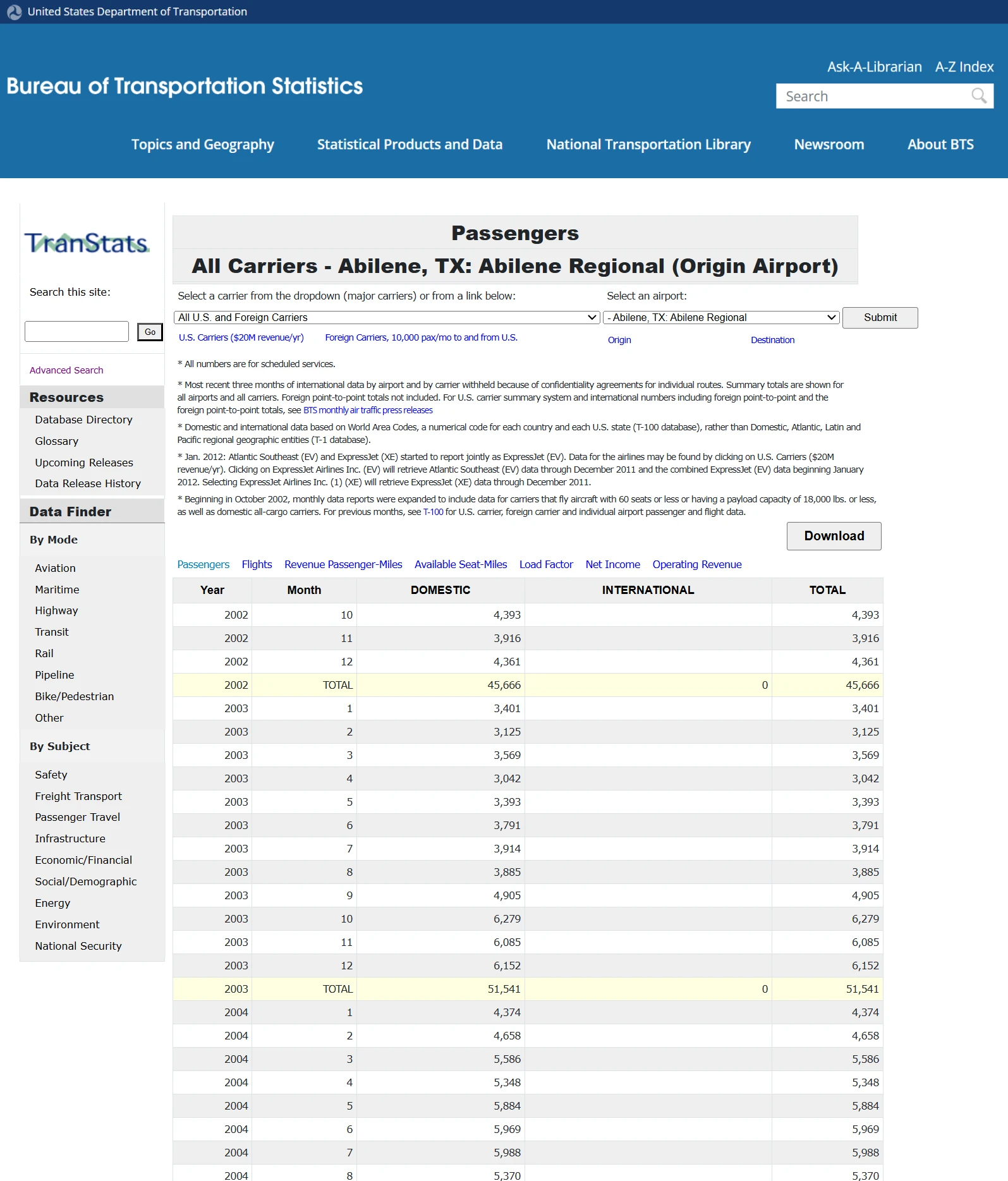Screen dimensions: 1008x1181
Task: Select Aviation under By Mode
Action: pos(55,568)
